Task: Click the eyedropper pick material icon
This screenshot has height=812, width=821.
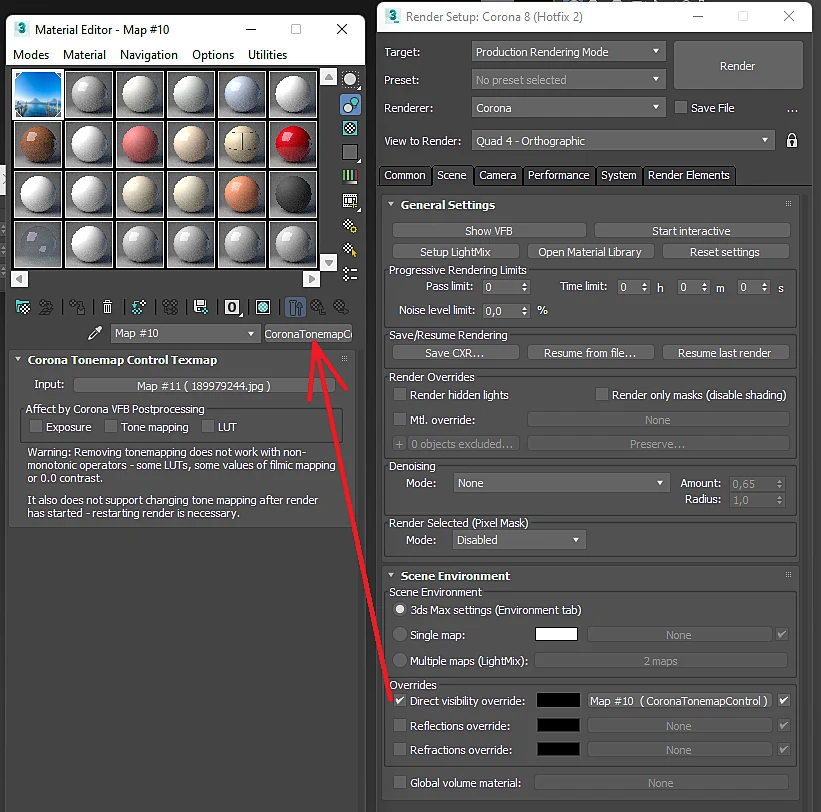Action: [x=95, y=333]
